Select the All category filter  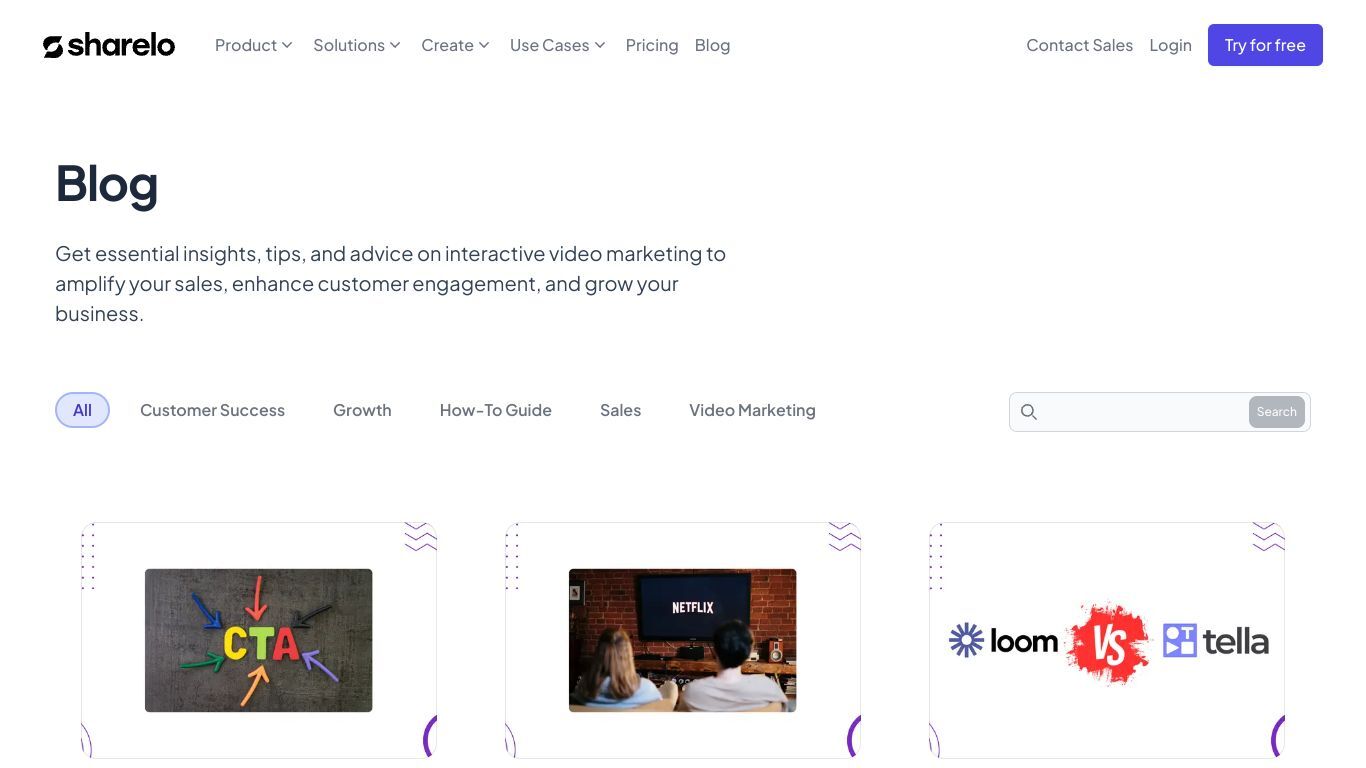[82, 410]
